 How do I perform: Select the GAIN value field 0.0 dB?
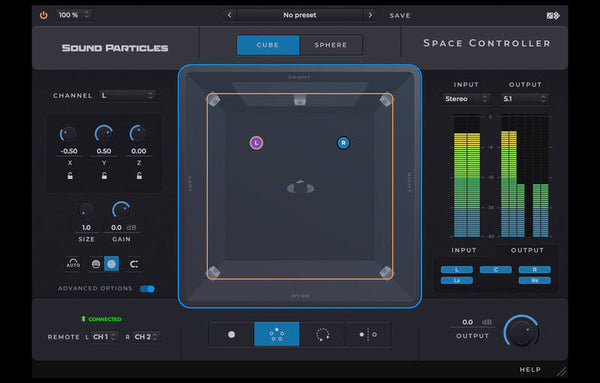[x=123, y=228]
